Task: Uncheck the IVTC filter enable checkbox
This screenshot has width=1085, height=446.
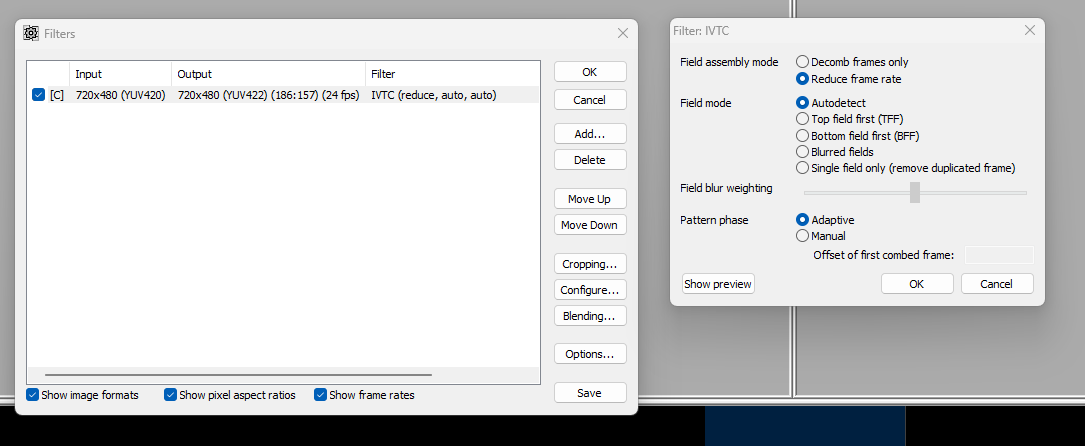Action: 39,95
